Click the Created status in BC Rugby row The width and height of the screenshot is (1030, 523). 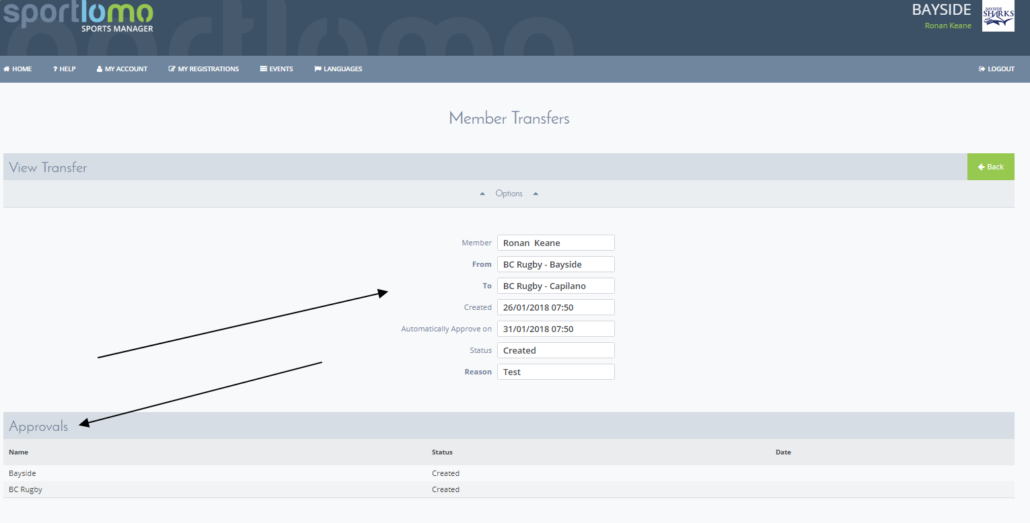[x=445, y=489]
